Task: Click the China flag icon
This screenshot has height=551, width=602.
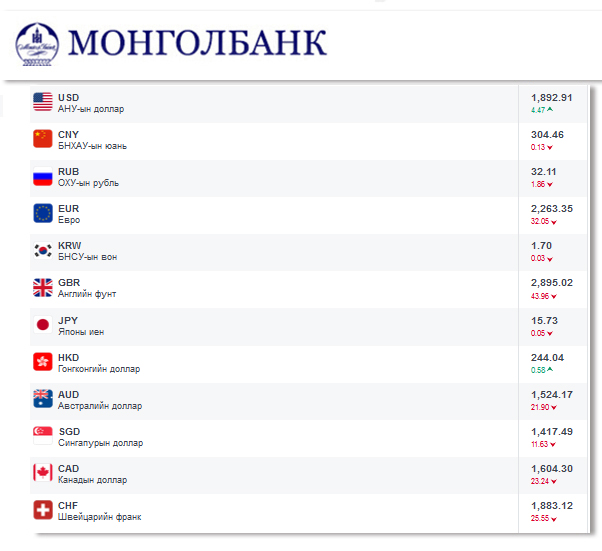Action: pos(42,138)
